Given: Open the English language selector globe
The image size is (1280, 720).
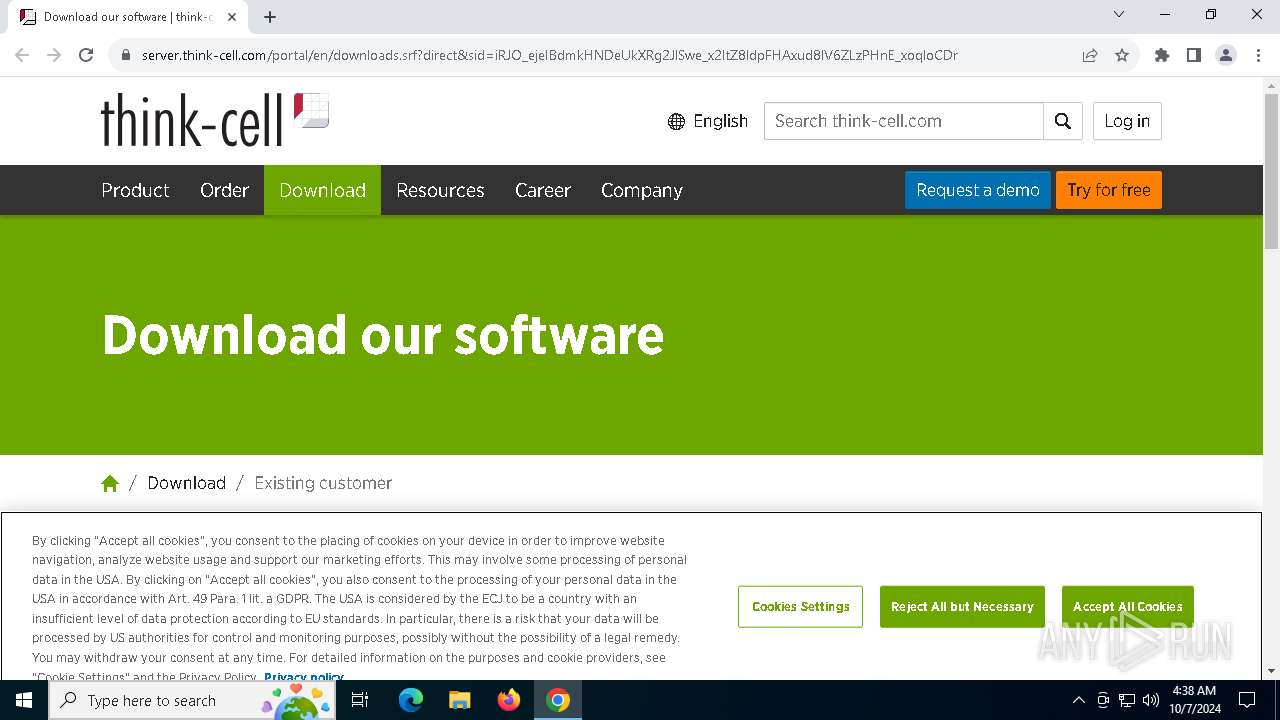Looking at the screenshot, I should 677,121.
